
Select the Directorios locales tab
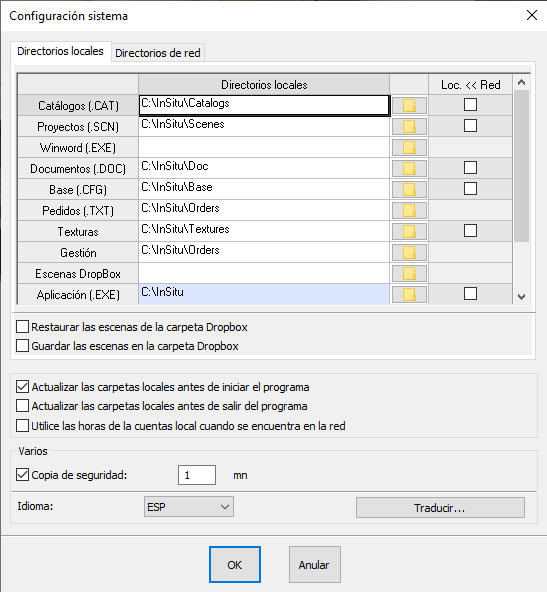[x=60, y=51]
